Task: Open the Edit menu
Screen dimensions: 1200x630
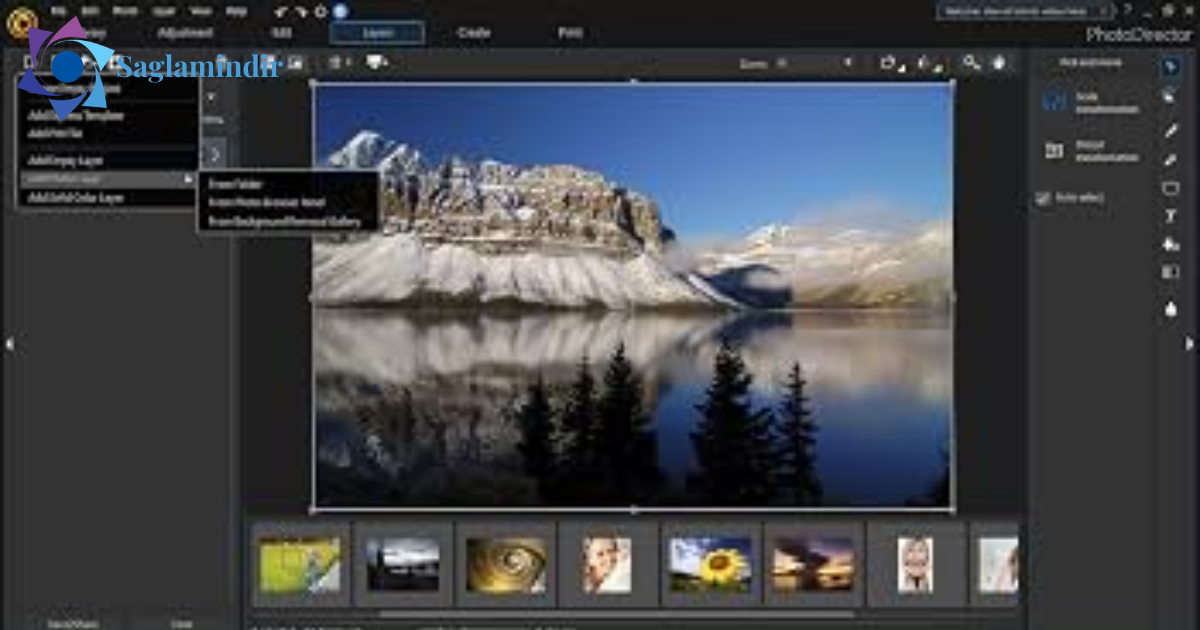Action: coord(90,11)
